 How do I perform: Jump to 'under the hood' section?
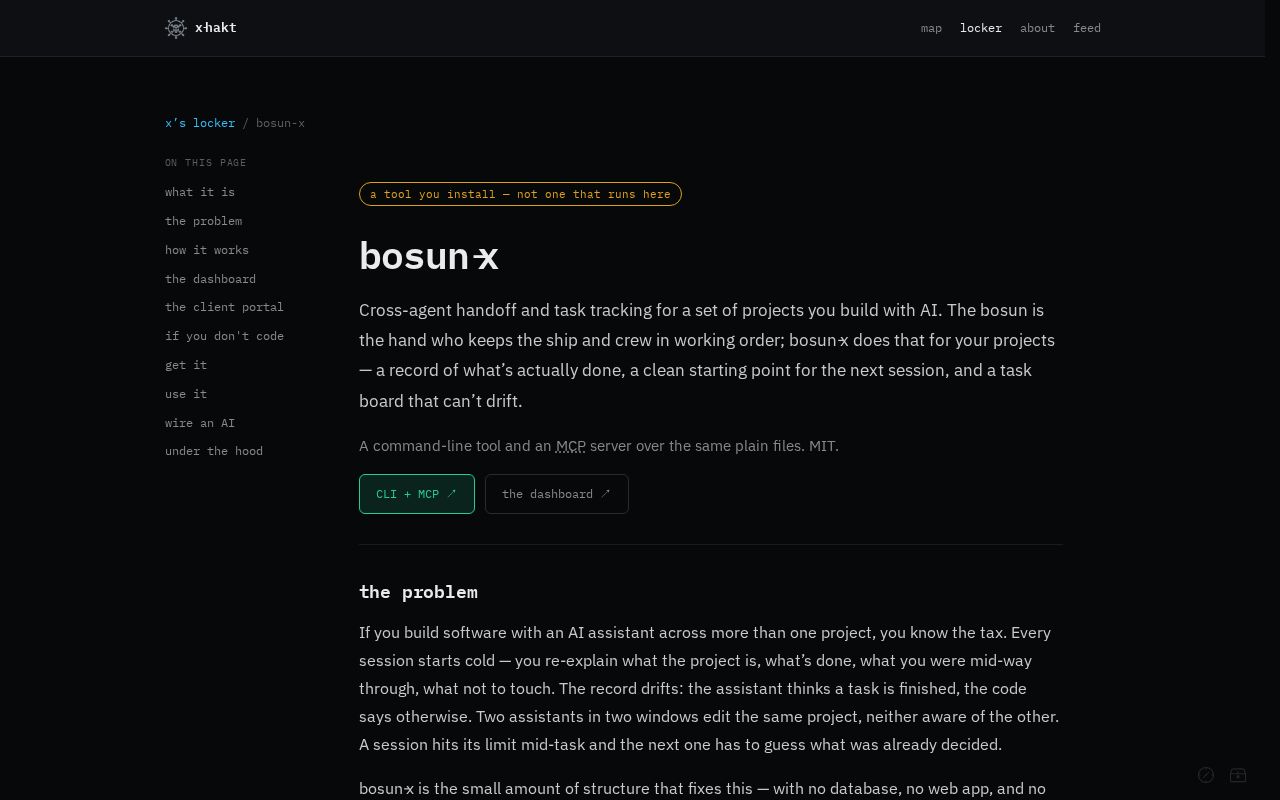click(x=214, y=451)
